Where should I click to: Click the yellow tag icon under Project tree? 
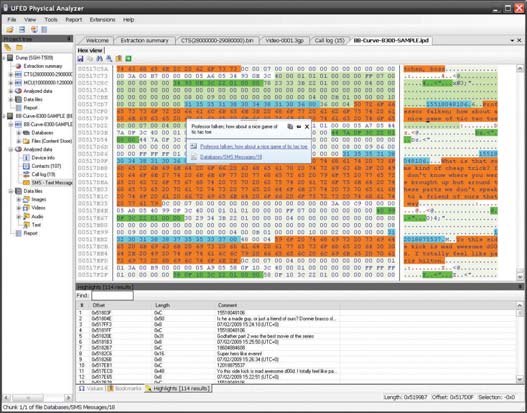click(x=8, y=47)
